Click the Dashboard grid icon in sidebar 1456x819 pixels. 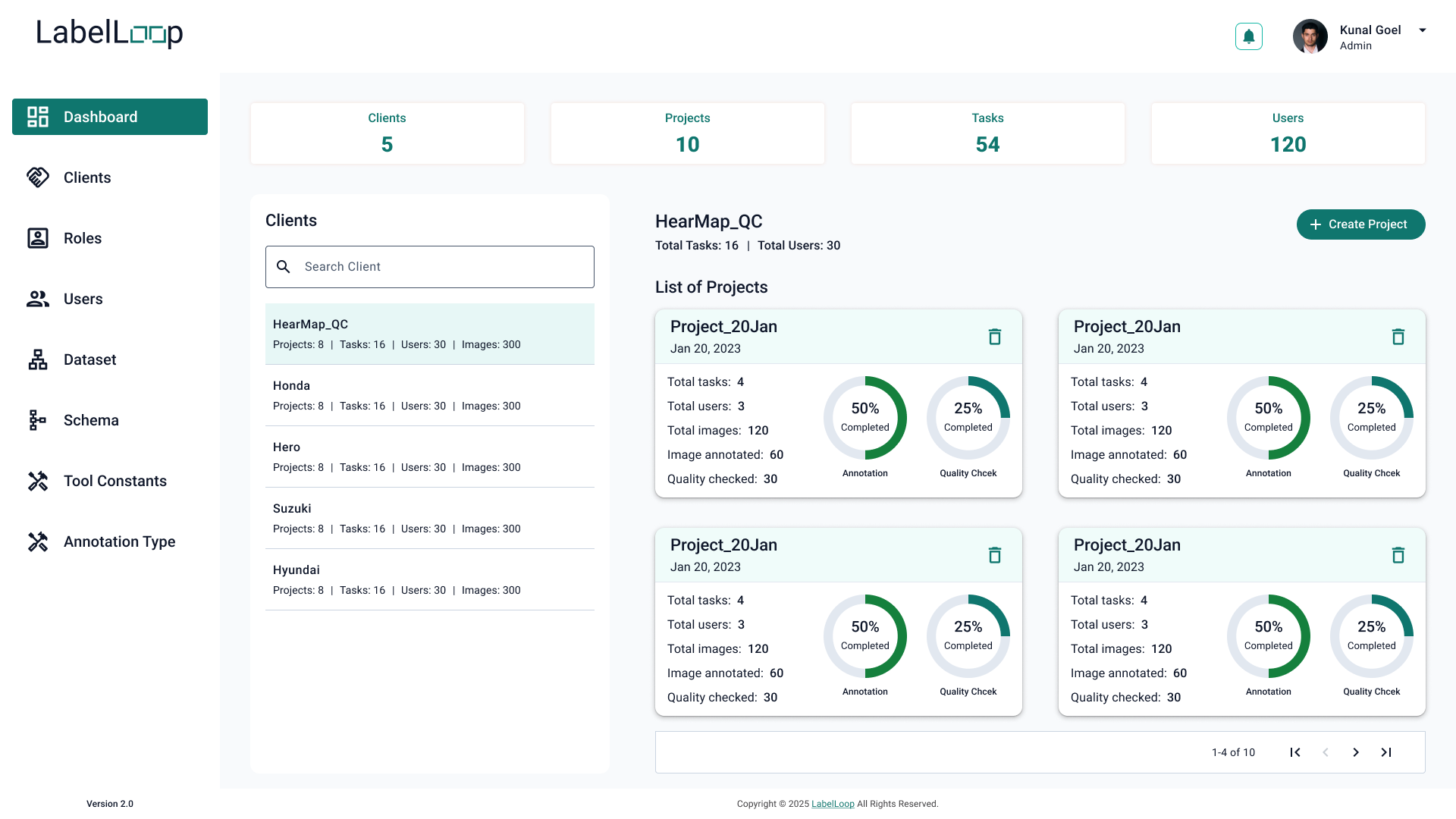coord(38,117)
